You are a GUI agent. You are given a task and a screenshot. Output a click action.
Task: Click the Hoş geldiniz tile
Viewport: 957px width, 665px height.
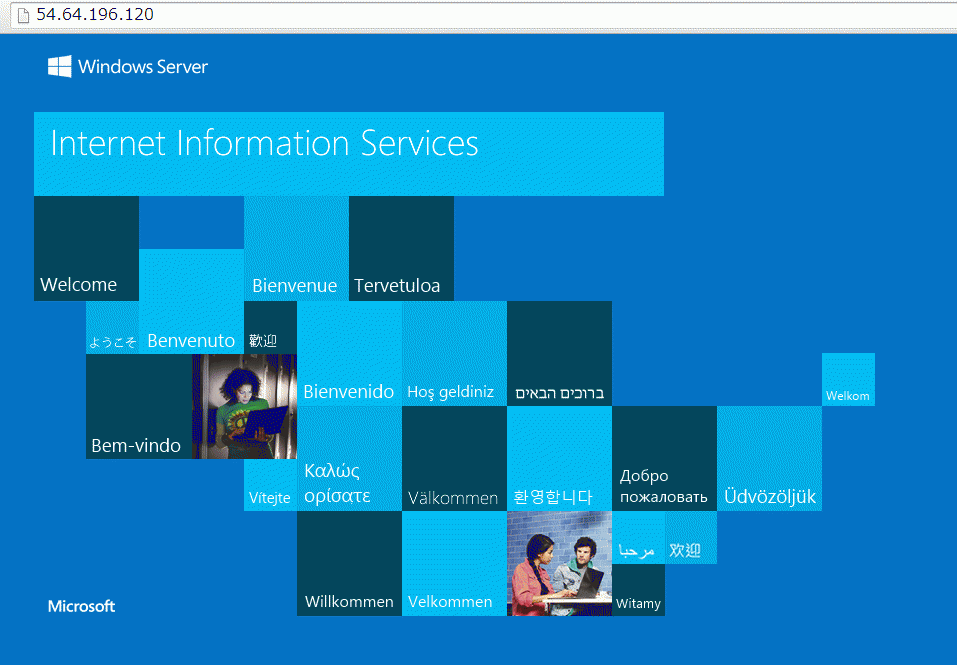pos(455,354)
